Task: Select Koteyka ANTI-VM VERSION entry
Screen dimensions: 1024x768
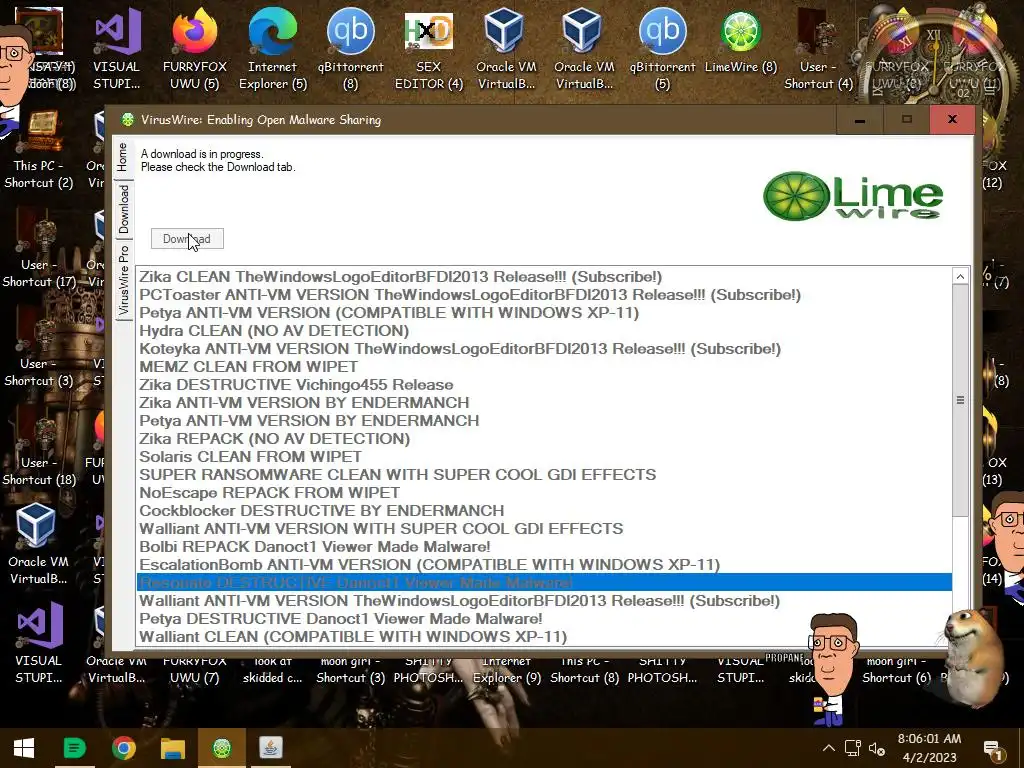Action: (x=544, y=349)
